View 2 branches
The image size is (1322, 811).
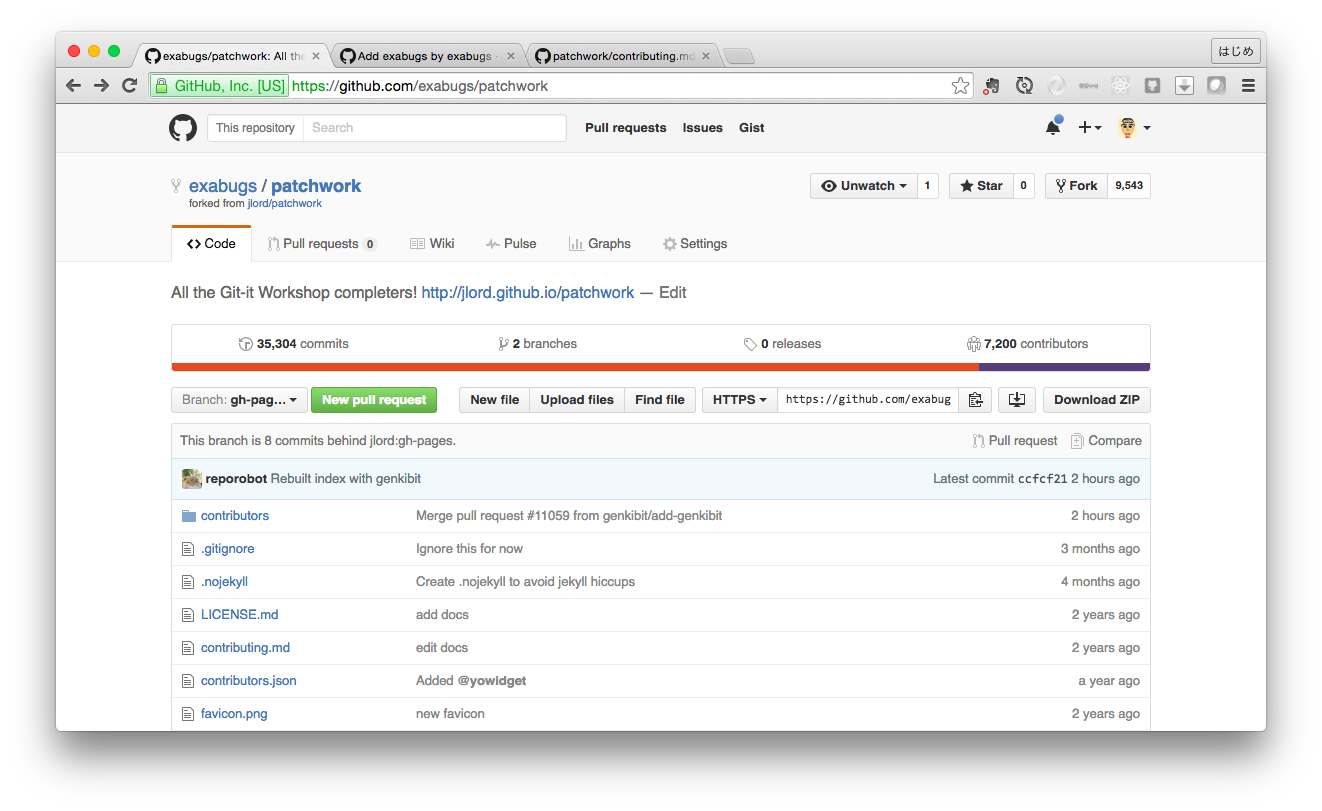coord(538,344)
